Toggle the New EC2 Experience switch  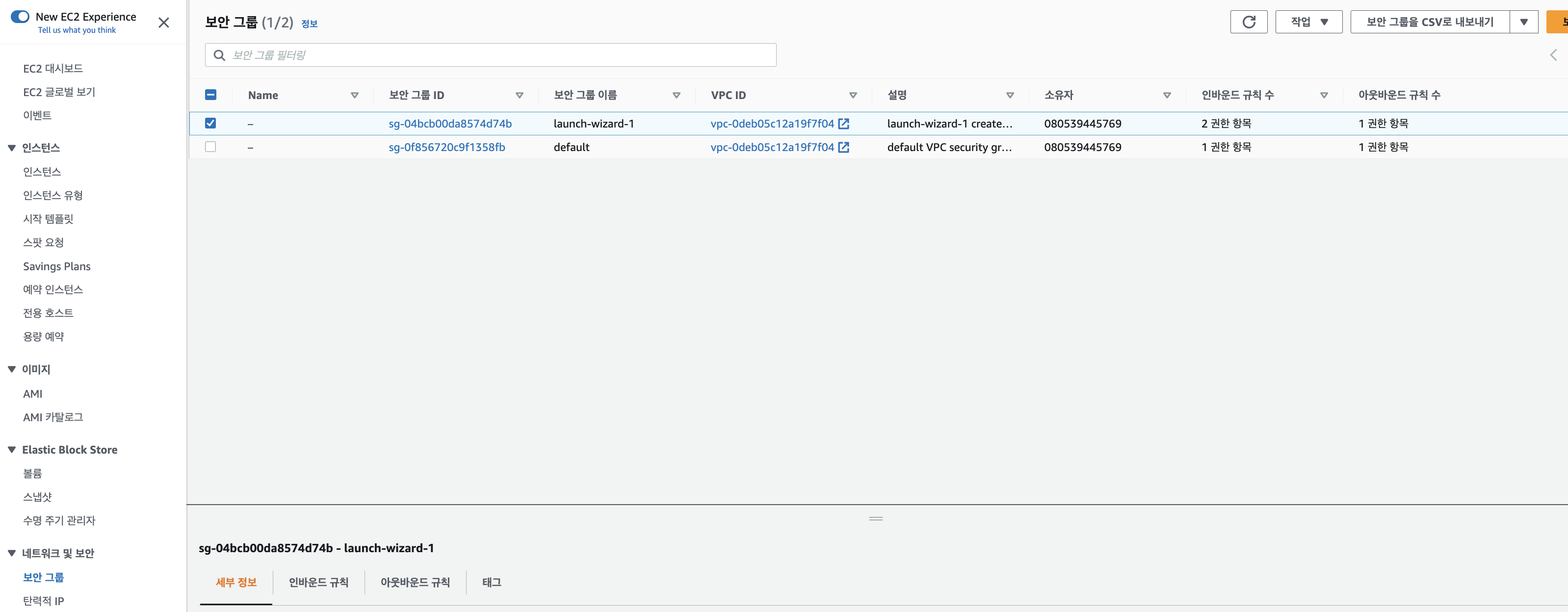20,16
